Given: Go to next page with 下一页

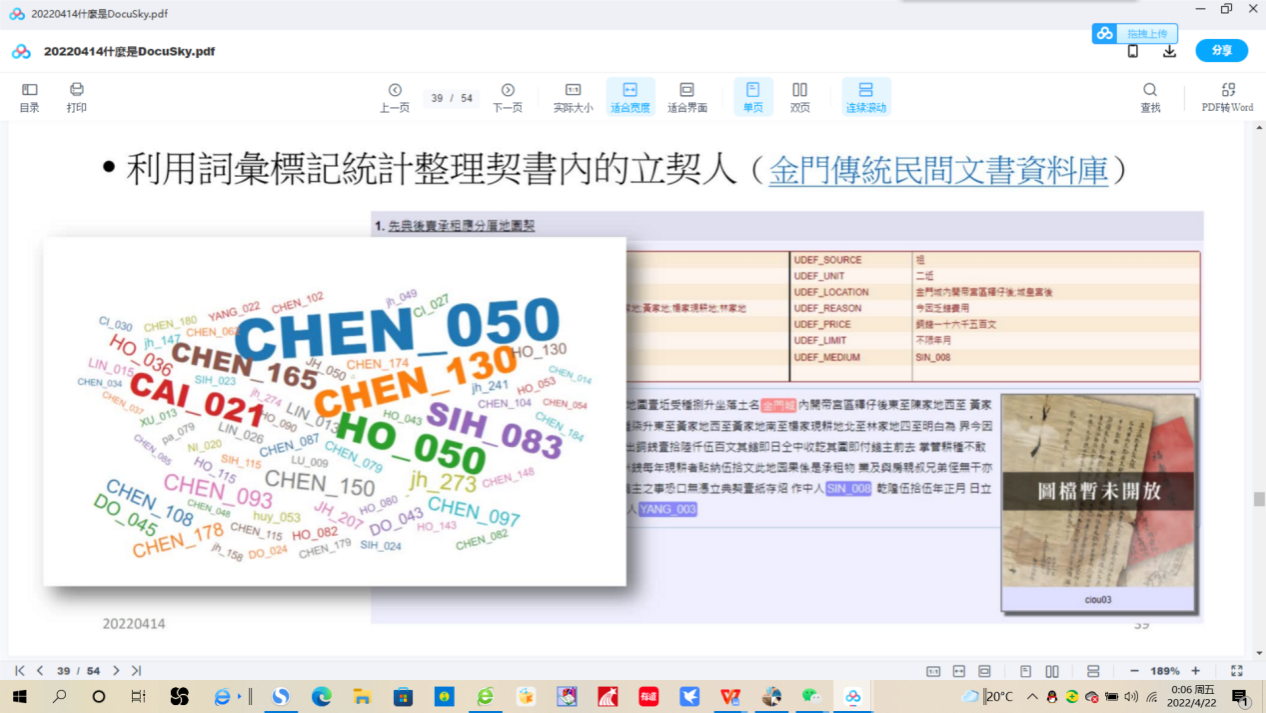Looking at the screenshot, I should pos(507,96).
